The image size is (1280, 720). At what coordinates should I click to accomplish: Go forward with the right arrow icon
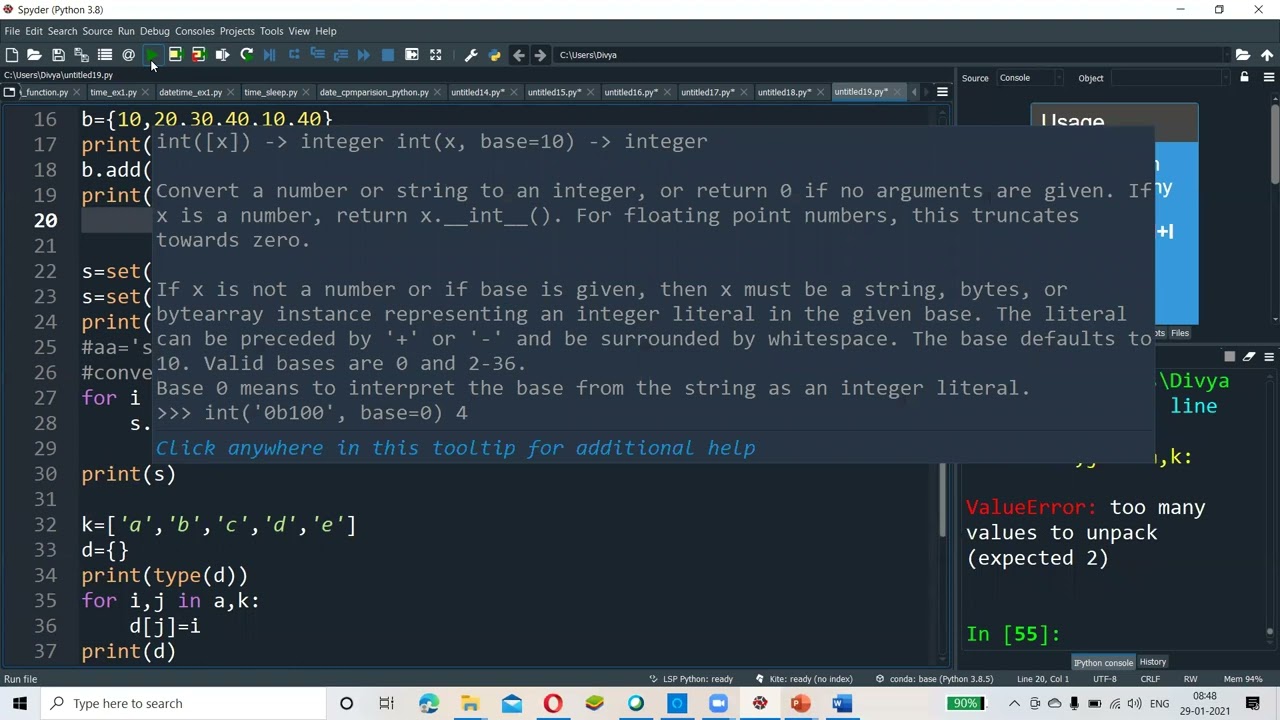pos(541,55)
